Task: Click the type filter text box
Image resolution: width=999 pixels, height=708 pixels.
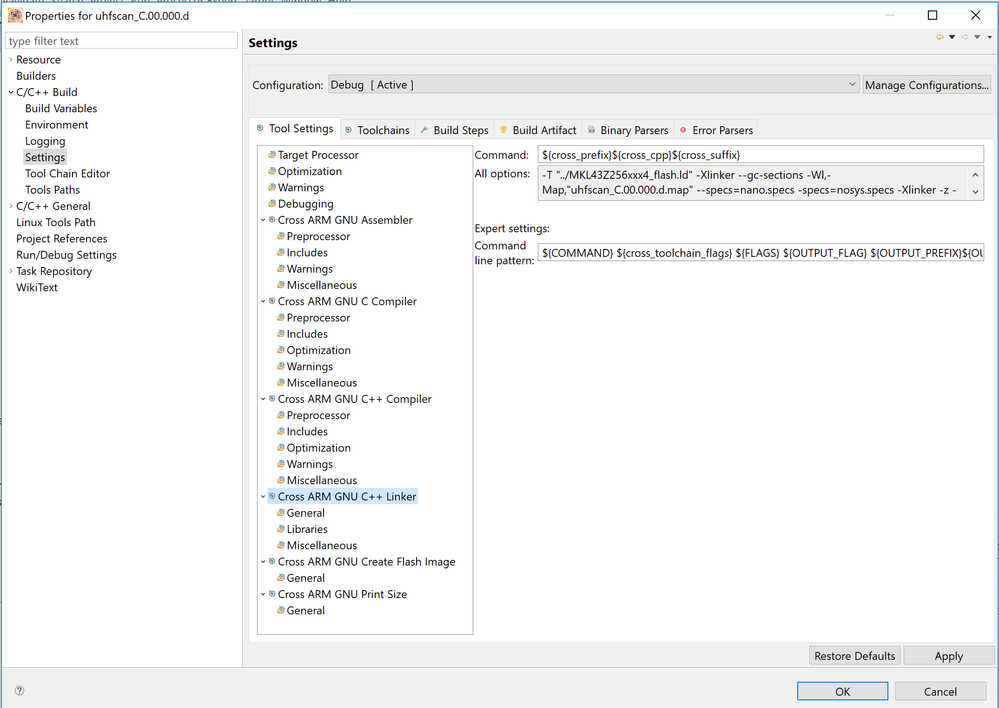Action: pos(121,41)
